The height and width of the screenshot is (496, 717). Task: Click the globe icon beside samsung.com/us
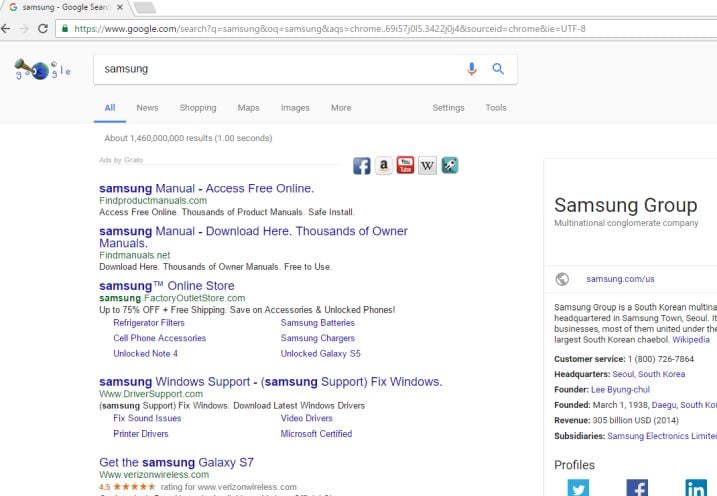pos(562,279)
